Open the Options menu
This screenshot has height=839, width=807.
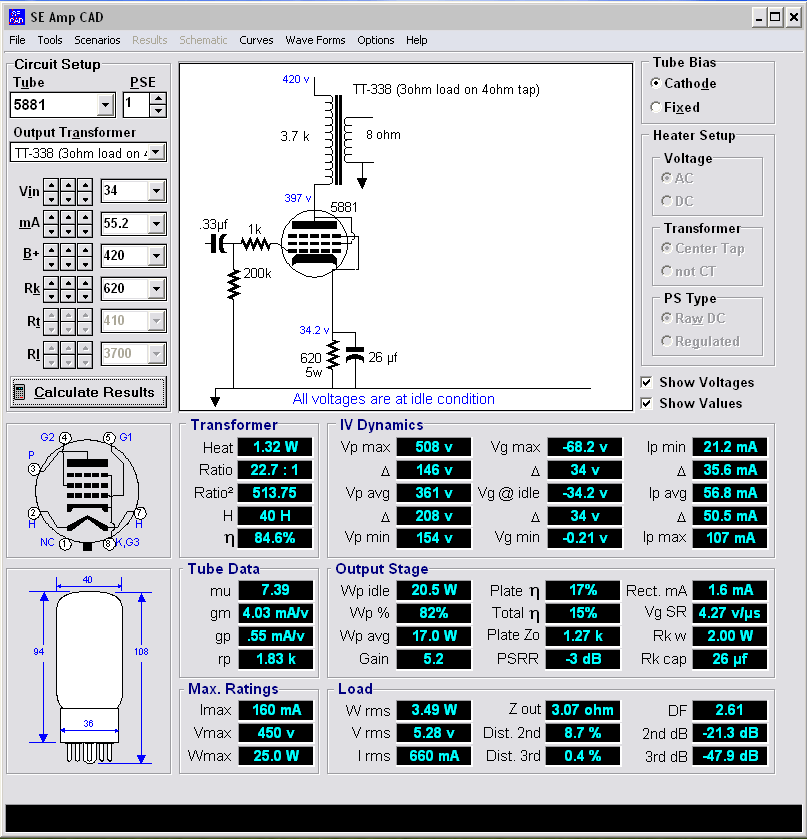point(376,40)
